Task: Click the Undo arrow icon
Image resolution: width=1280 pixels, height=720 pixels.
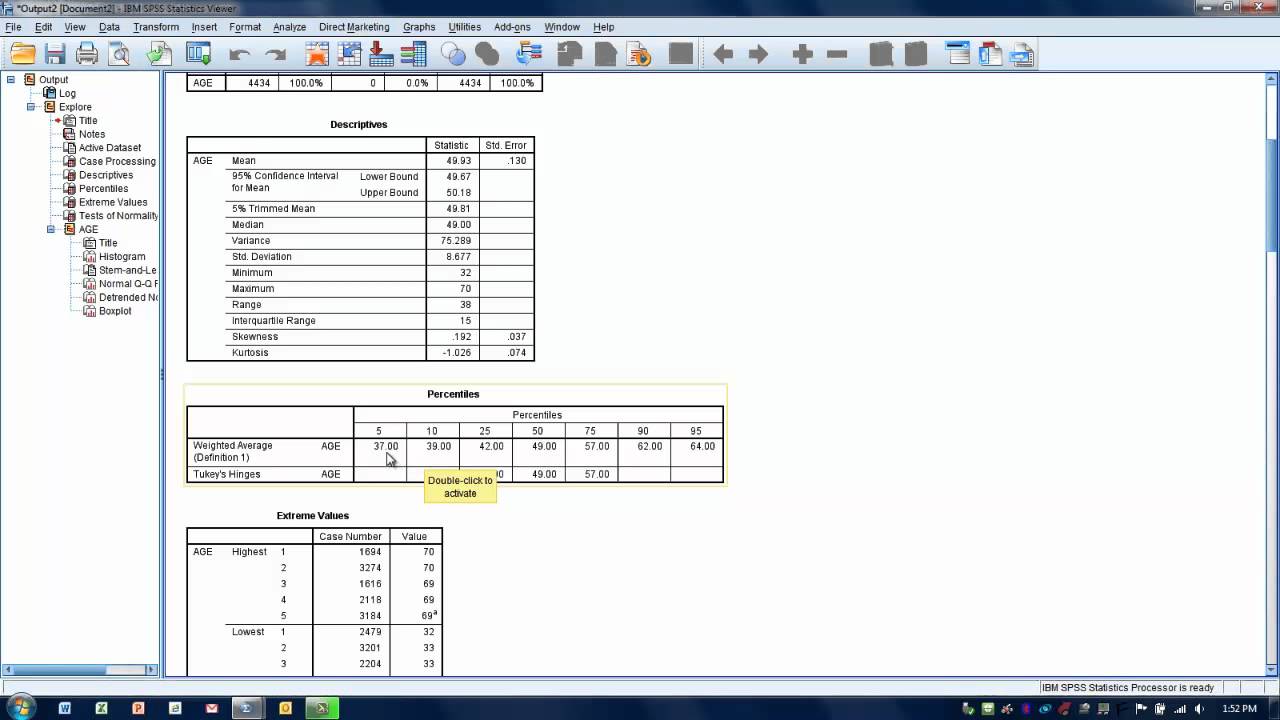Action: coord(239,55)
